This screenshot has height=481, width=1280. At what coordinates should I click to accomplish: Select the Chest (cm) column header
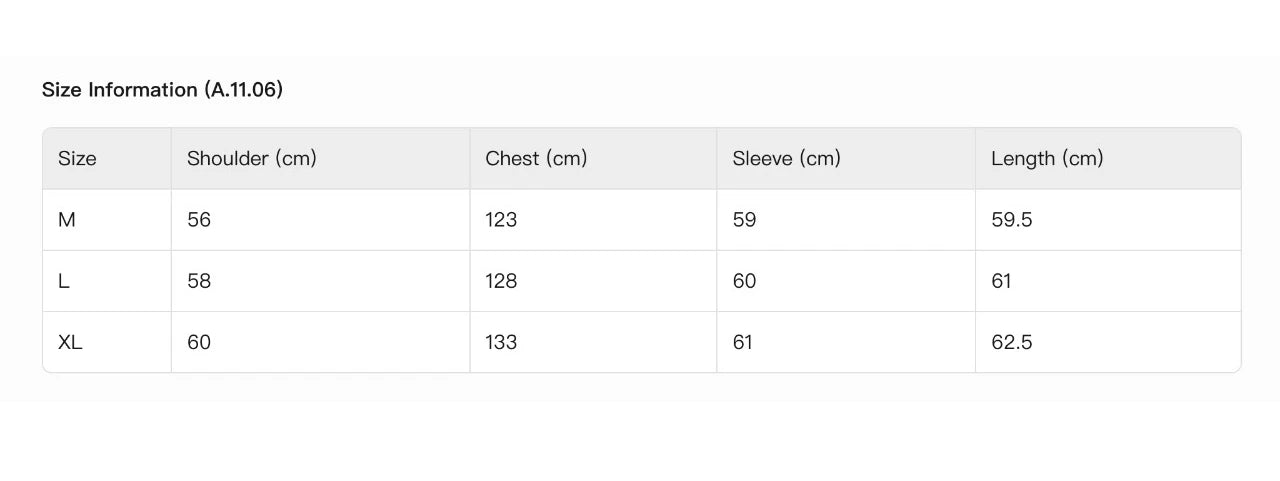click(536, 158)
